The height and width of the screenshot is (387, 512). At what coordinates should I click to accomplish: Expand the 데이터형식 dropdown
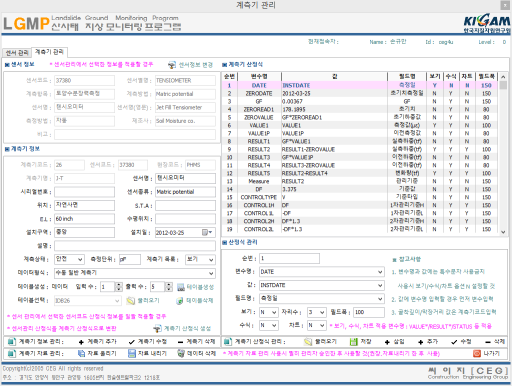(135, 273)
